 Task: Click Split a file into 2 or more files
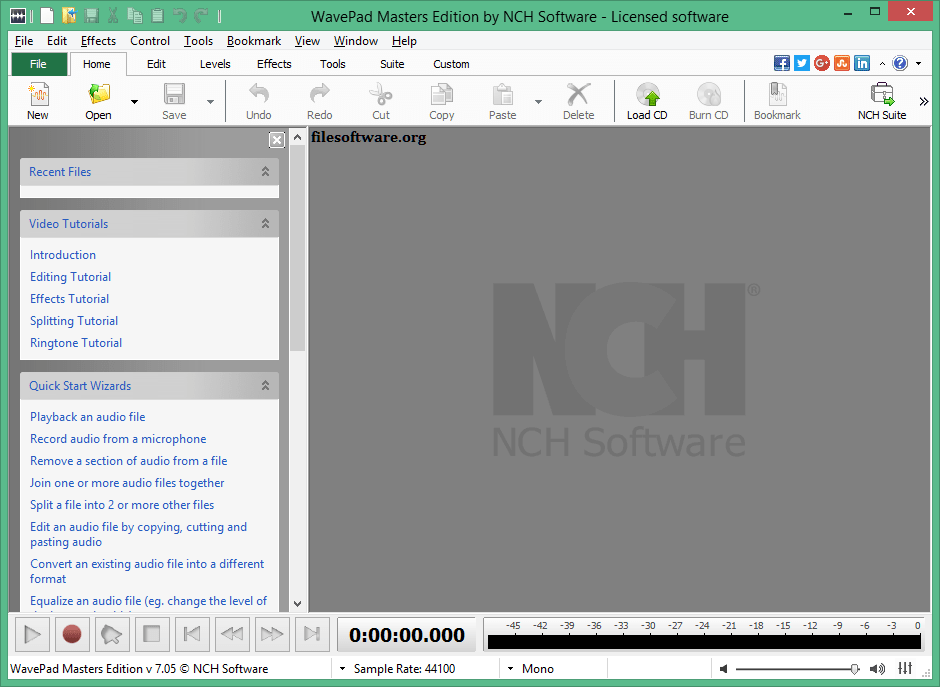point(122,505)
